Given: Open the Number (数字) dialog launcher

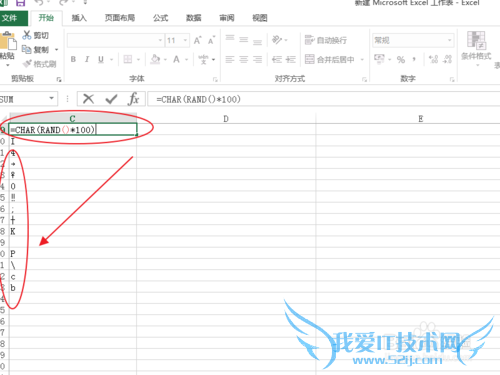Looking at the screenshot, I should [452, 79].
